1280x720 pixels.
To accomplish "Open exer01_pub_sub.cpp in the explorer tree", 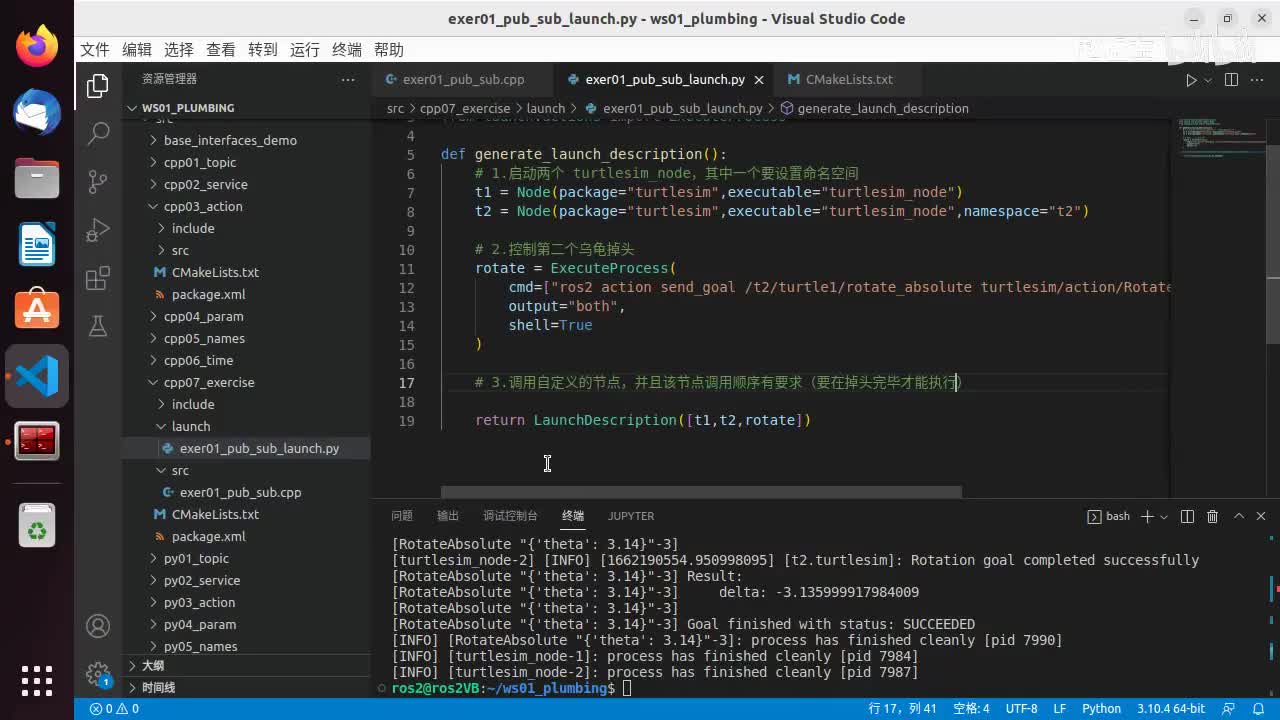I will tap(240, 492).
